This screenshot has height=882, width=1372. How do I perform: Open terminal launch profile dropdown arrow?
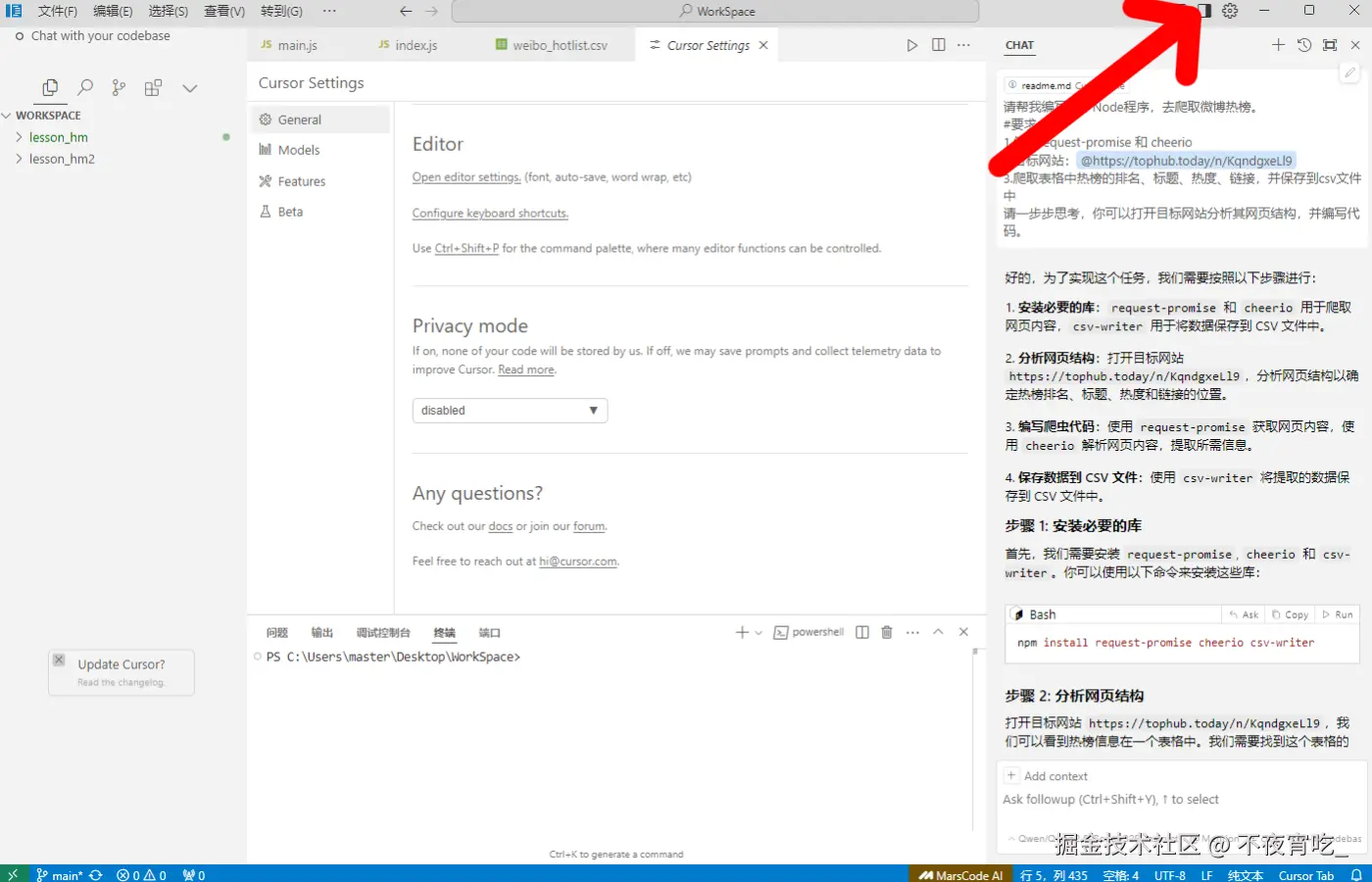coord(759,632)
